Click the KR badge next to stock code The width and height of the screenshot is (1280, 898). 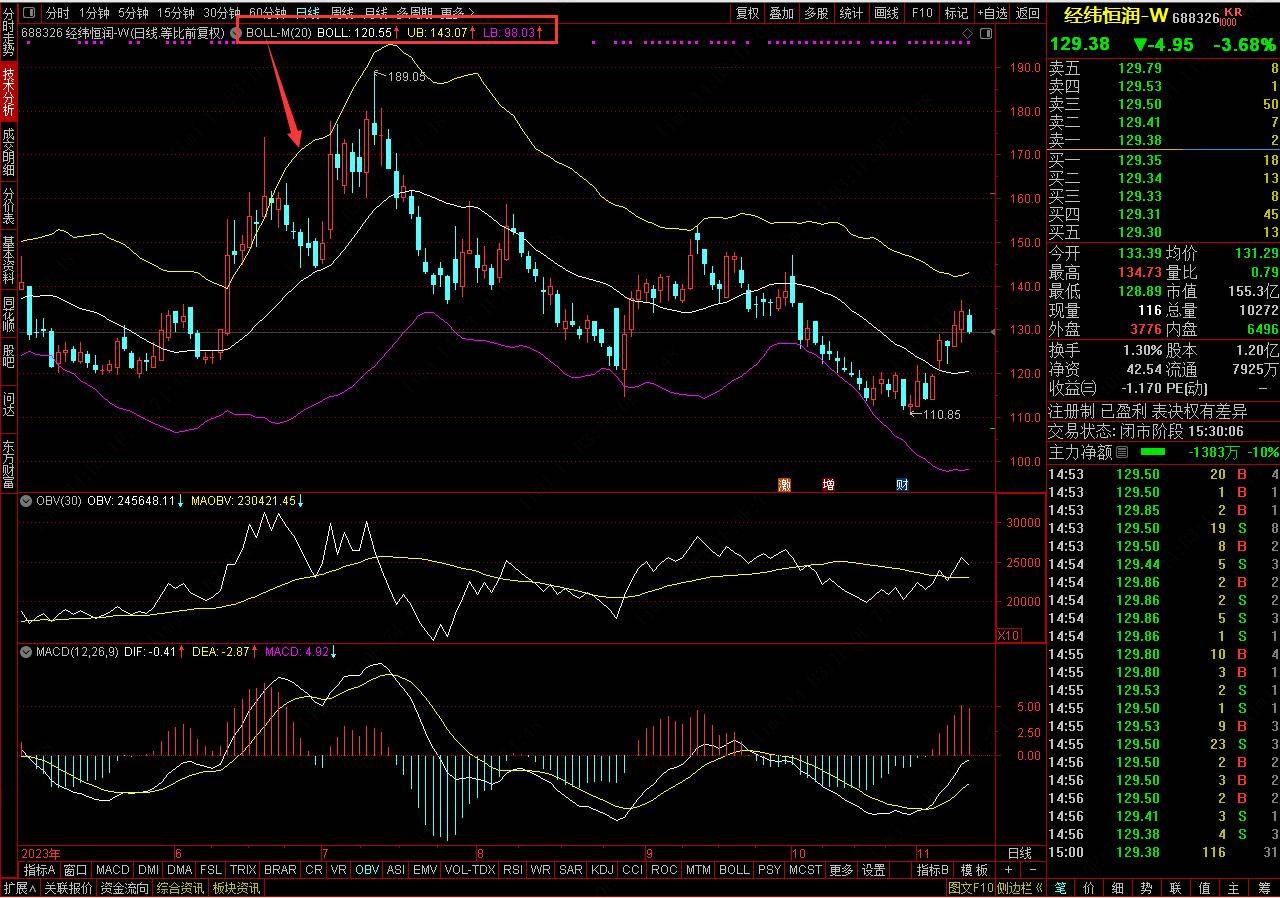[x=1232, y=15]
